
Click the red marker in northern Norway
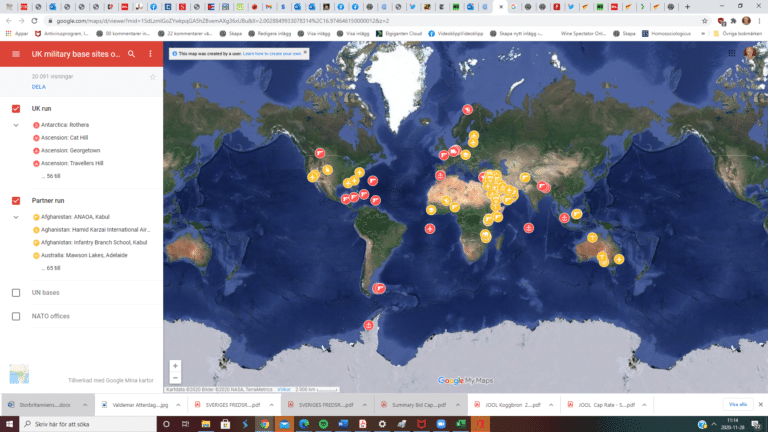point(467,109)
